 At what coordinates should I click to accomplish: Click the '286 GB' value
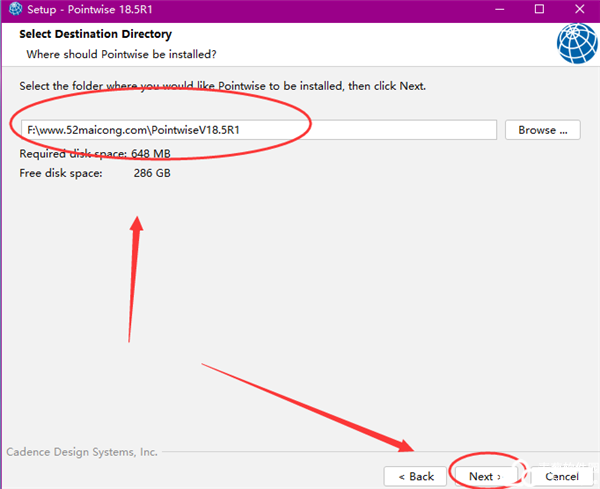(x=152, y=173)
